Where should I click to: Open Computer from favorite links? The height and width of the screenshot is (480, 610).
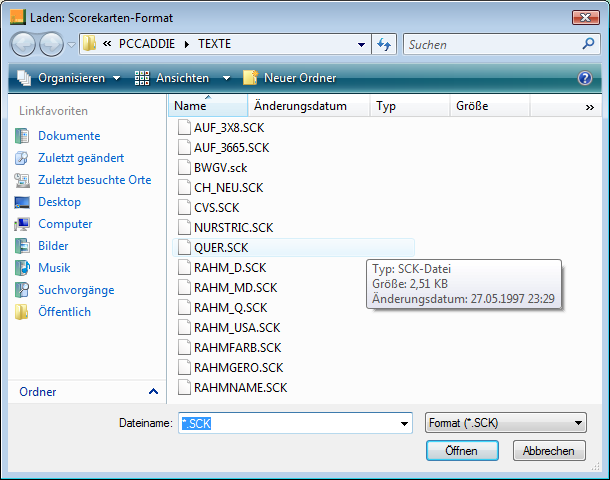point(65,224)
